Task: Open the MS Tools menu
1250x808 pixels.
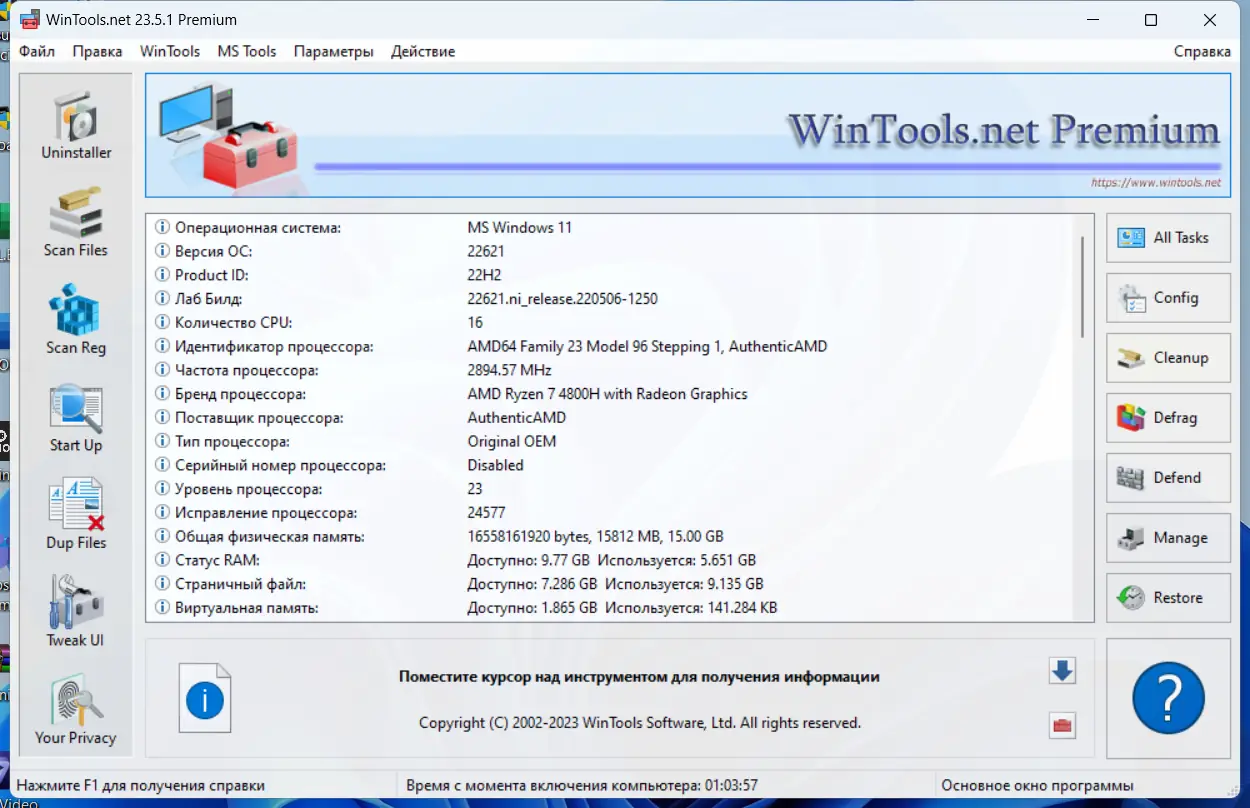Action: pos(247,51)
